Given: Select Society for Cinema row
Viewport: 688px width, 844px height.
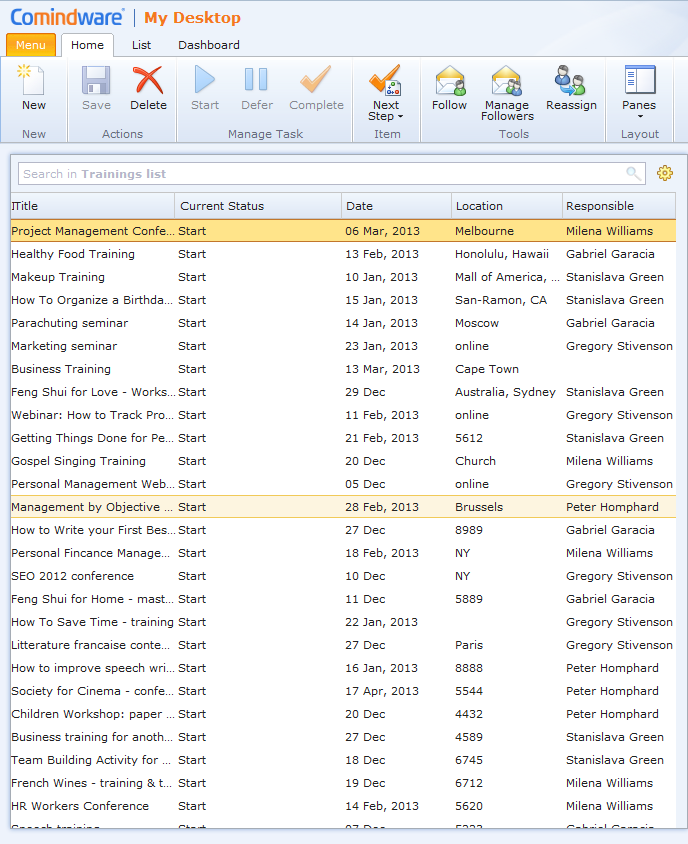Looking at the screenshot, I should tap(343, 691).
